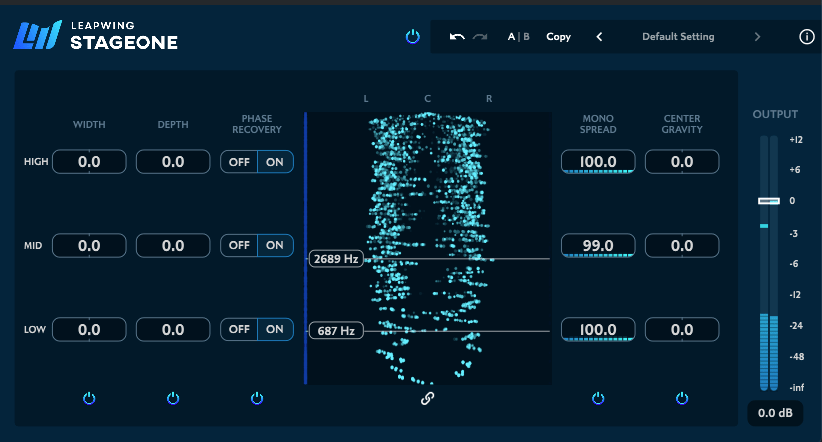822x442 pixels.
Task: Switch Mid band phase recovery to ON
Action: 275,245
